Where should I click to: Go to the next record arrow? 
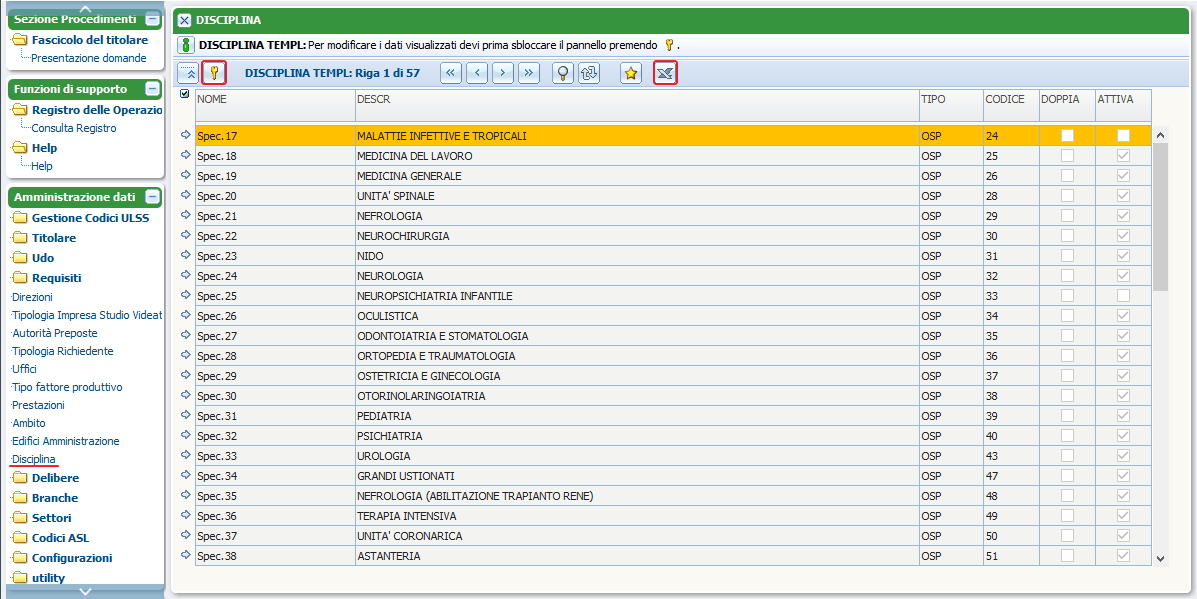[x=503, y=73]
